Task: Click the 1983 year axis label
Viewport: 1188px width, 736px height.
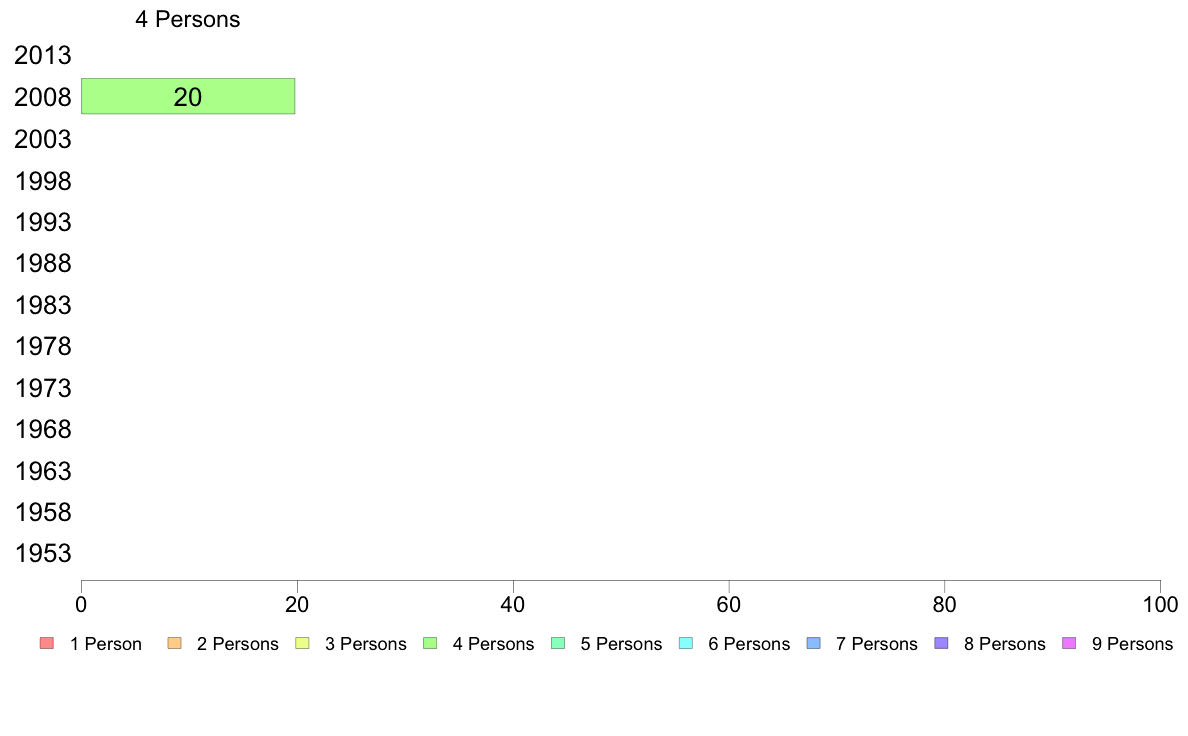Action: point(43,305)
